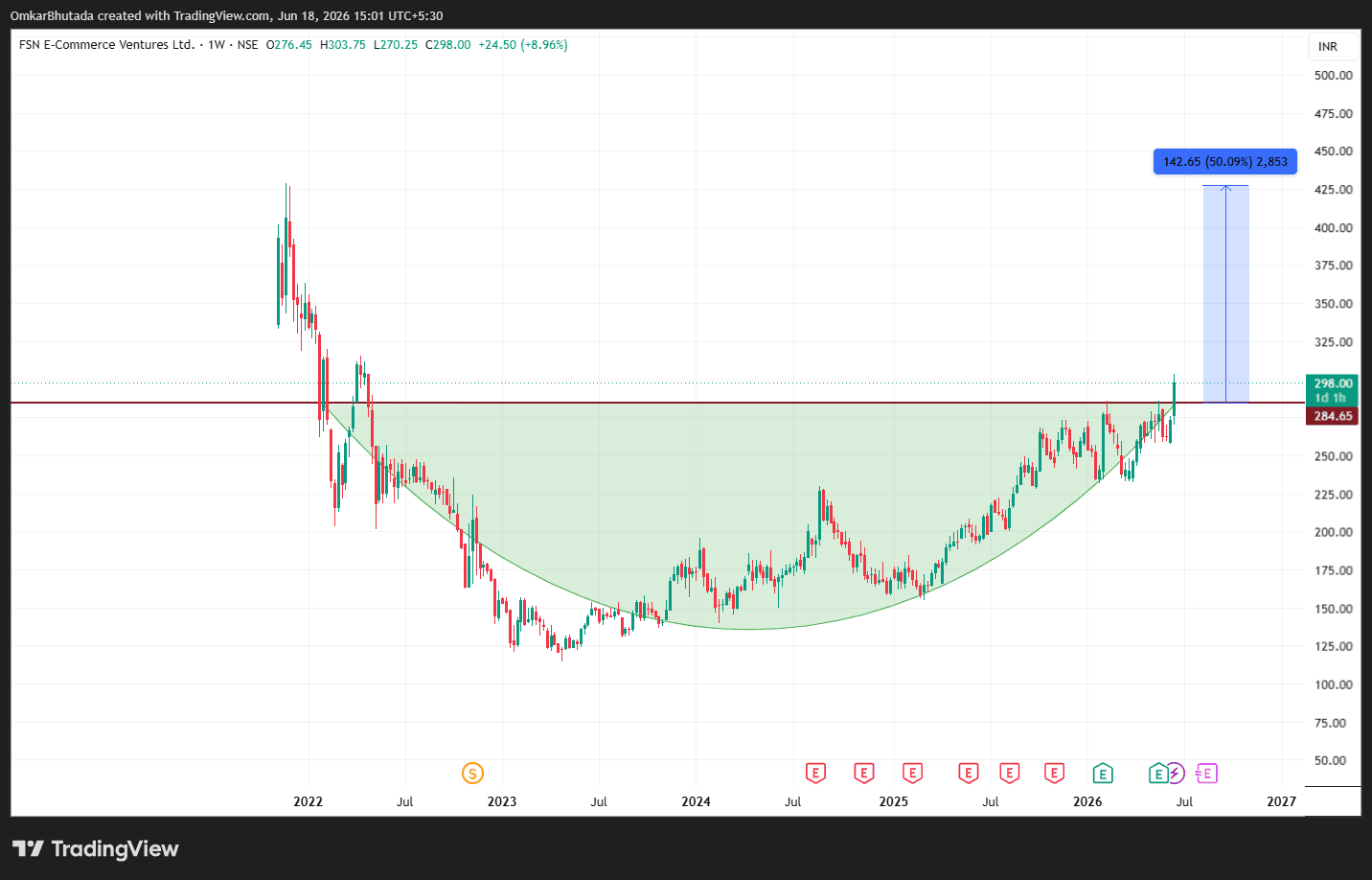The image size is (1372, 880).
Task: Select the blue measurement label 142.65 (50.09%)
Action: [x=1225, y=162]
